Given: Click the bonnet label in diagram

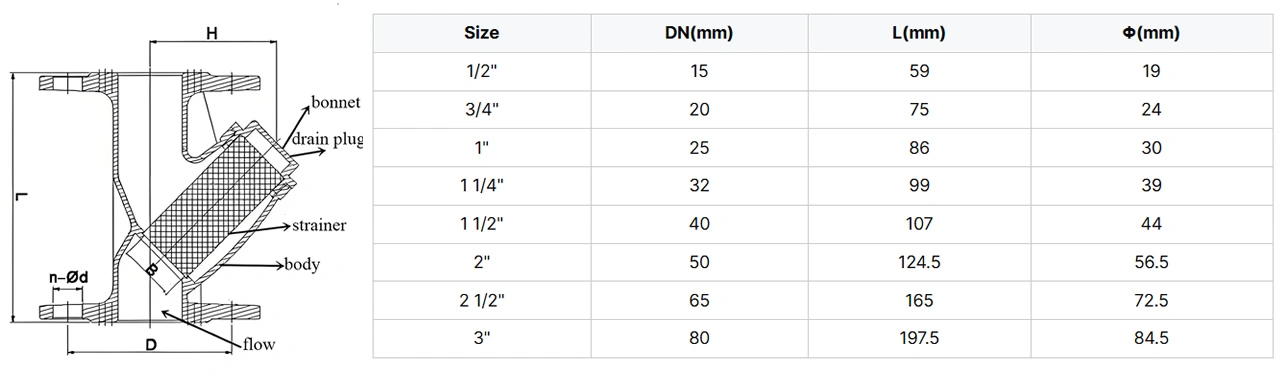Looking at the screenshot, I should [335, 103].
